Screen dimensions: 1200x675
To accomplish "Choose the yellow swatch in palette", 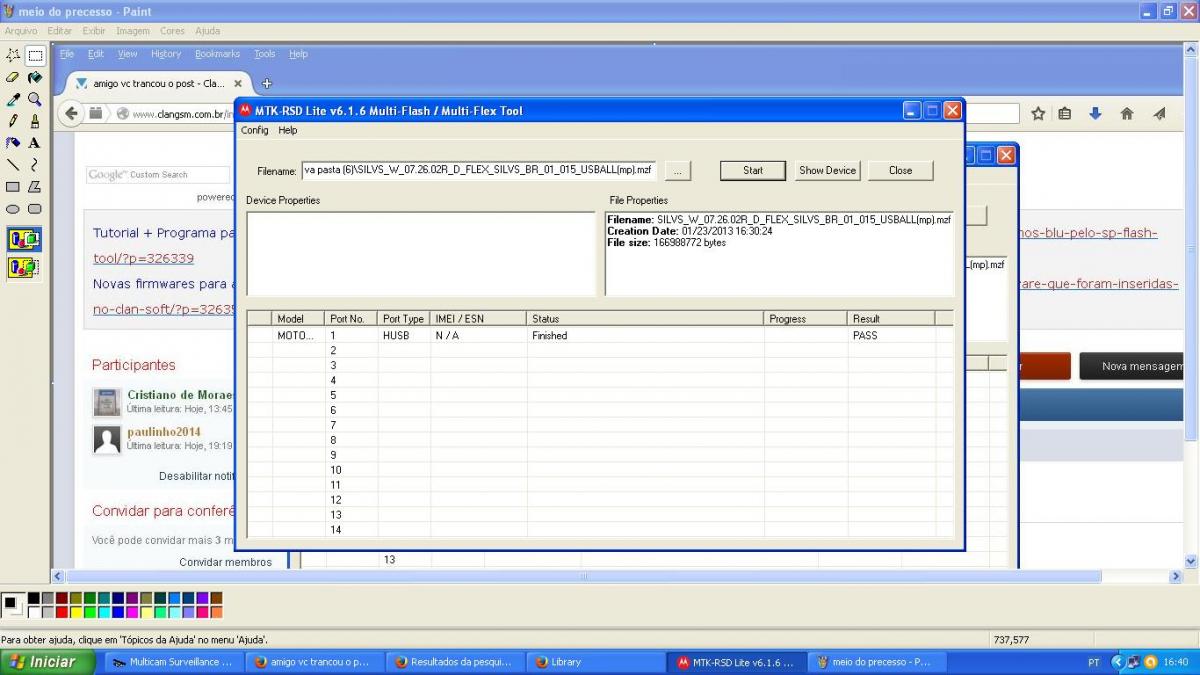I will 76,612.
